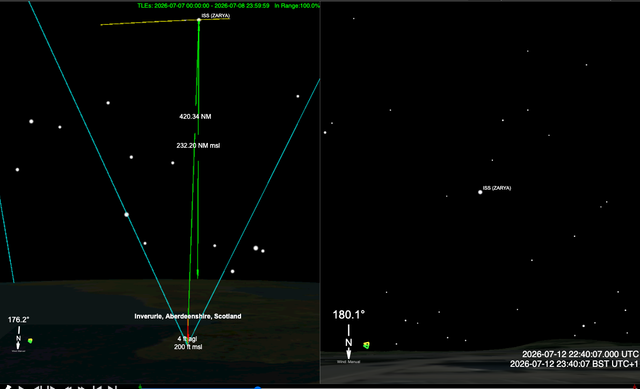Click the Wind Manual label under the left compass
Image resolution: width=640 pixels, height=389 pixels.
[18, 351]
